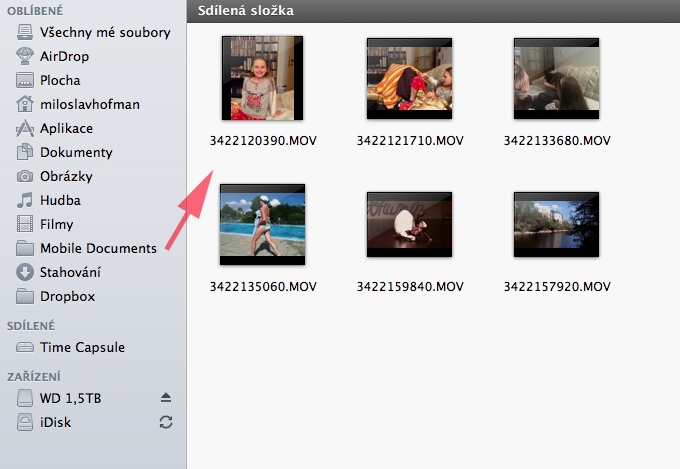Click the AirDrop parachute icon
Image resolution: width=680 pixels, height=469 pixels.
26,56
